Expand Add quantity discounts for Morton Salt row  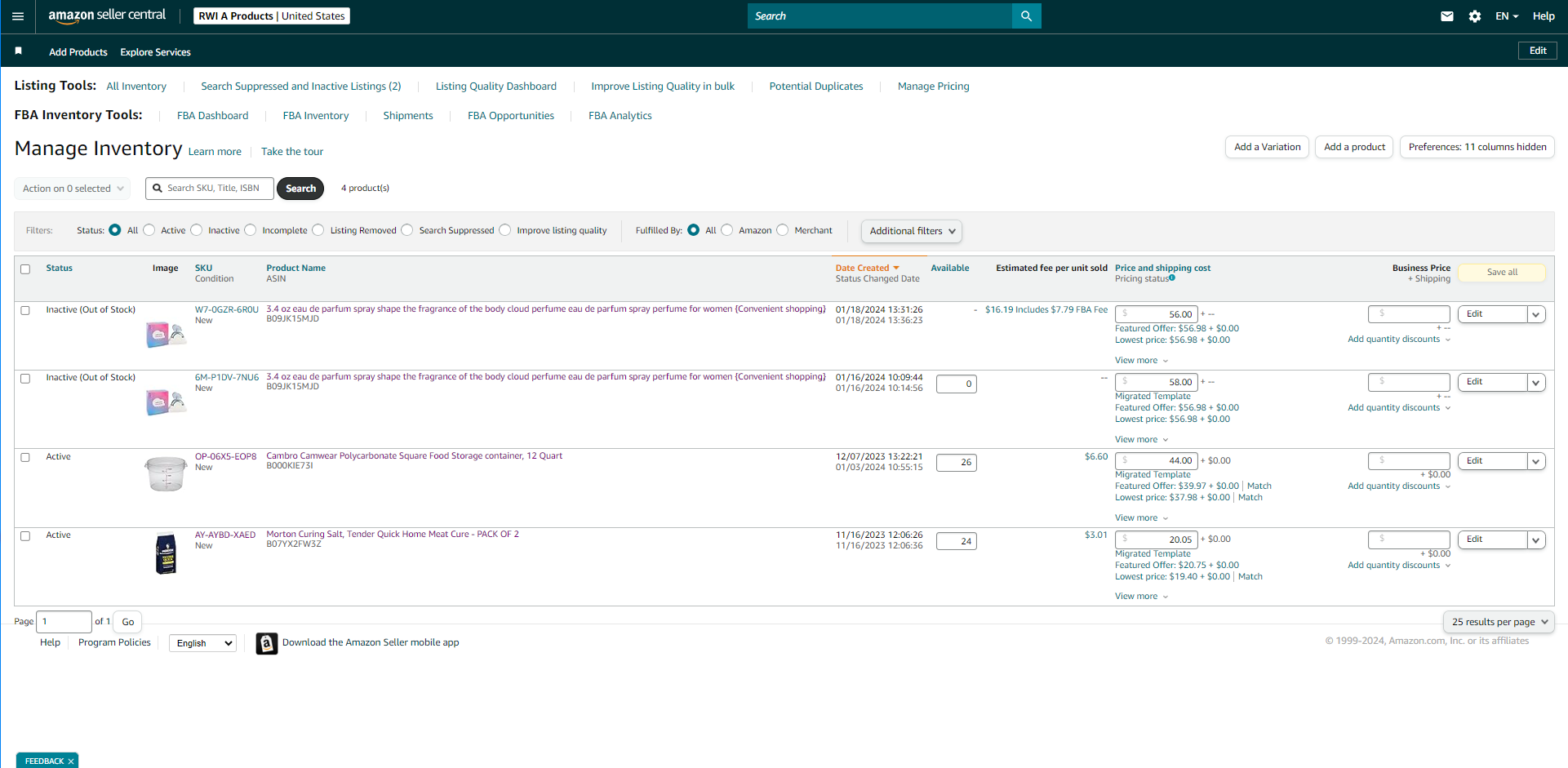tap(1399, 566)
